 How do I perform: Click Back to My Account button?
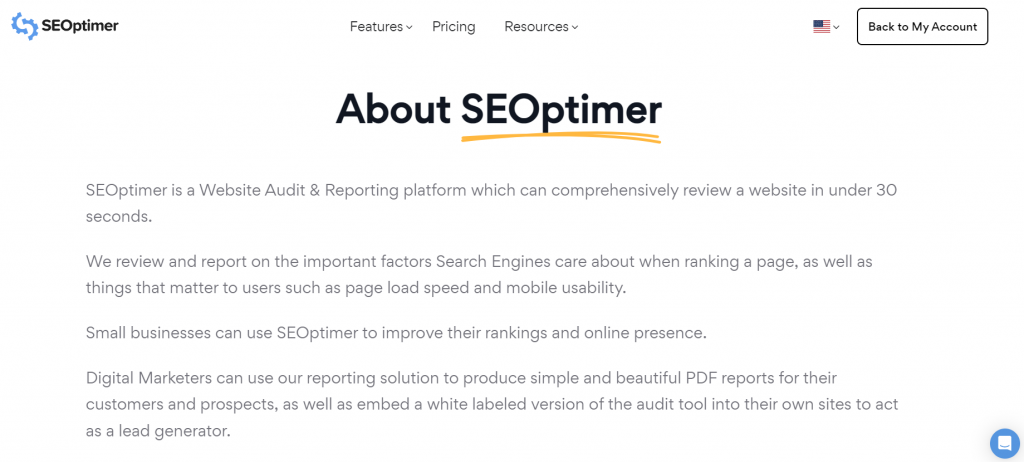922,27
